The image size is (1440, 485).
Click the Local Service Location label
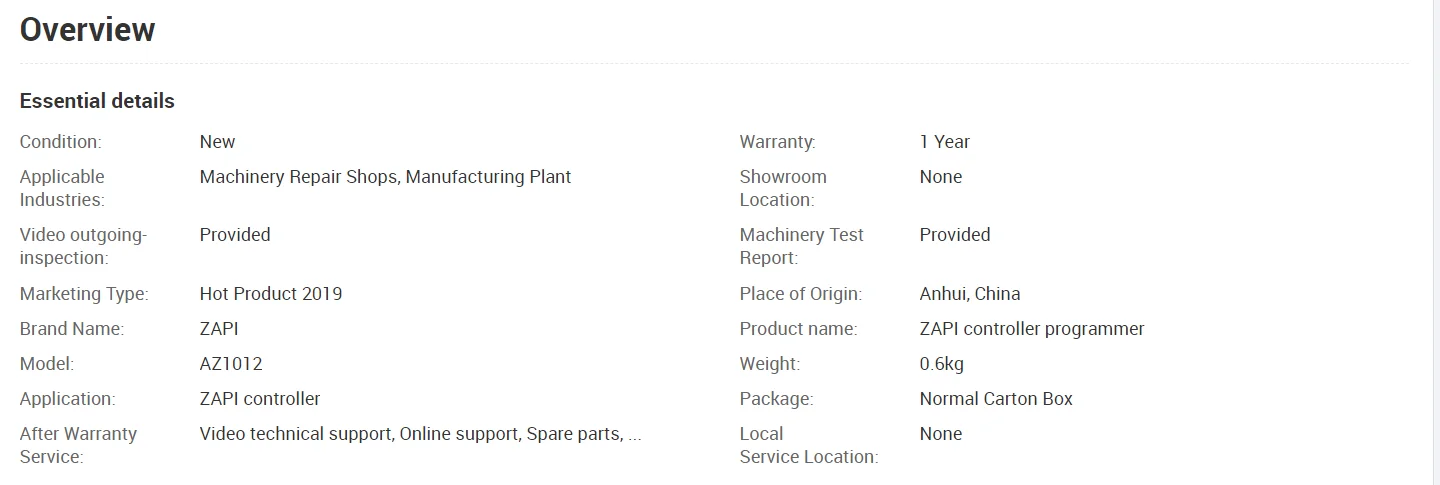[x=808, y=445]
